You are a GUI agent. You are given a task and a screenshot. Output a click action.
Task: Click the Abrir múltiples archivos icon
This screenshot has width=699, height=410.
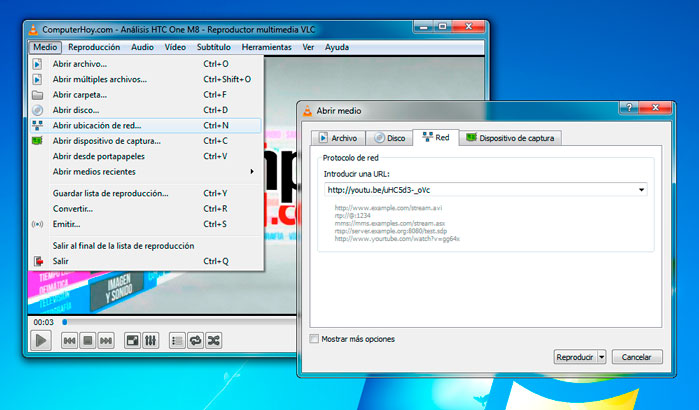pos(37,79)
